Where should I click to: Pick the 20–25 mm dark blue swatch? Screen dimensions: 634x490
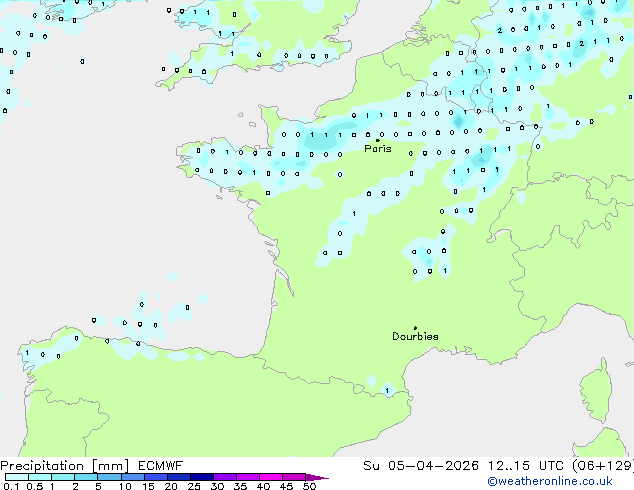coord(178,477)
